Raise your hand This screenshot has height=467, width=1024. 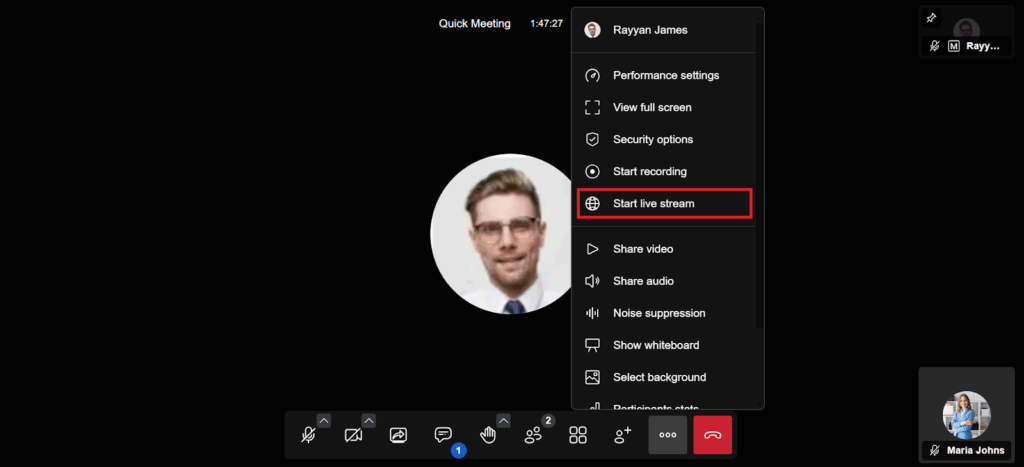(488, 435)
